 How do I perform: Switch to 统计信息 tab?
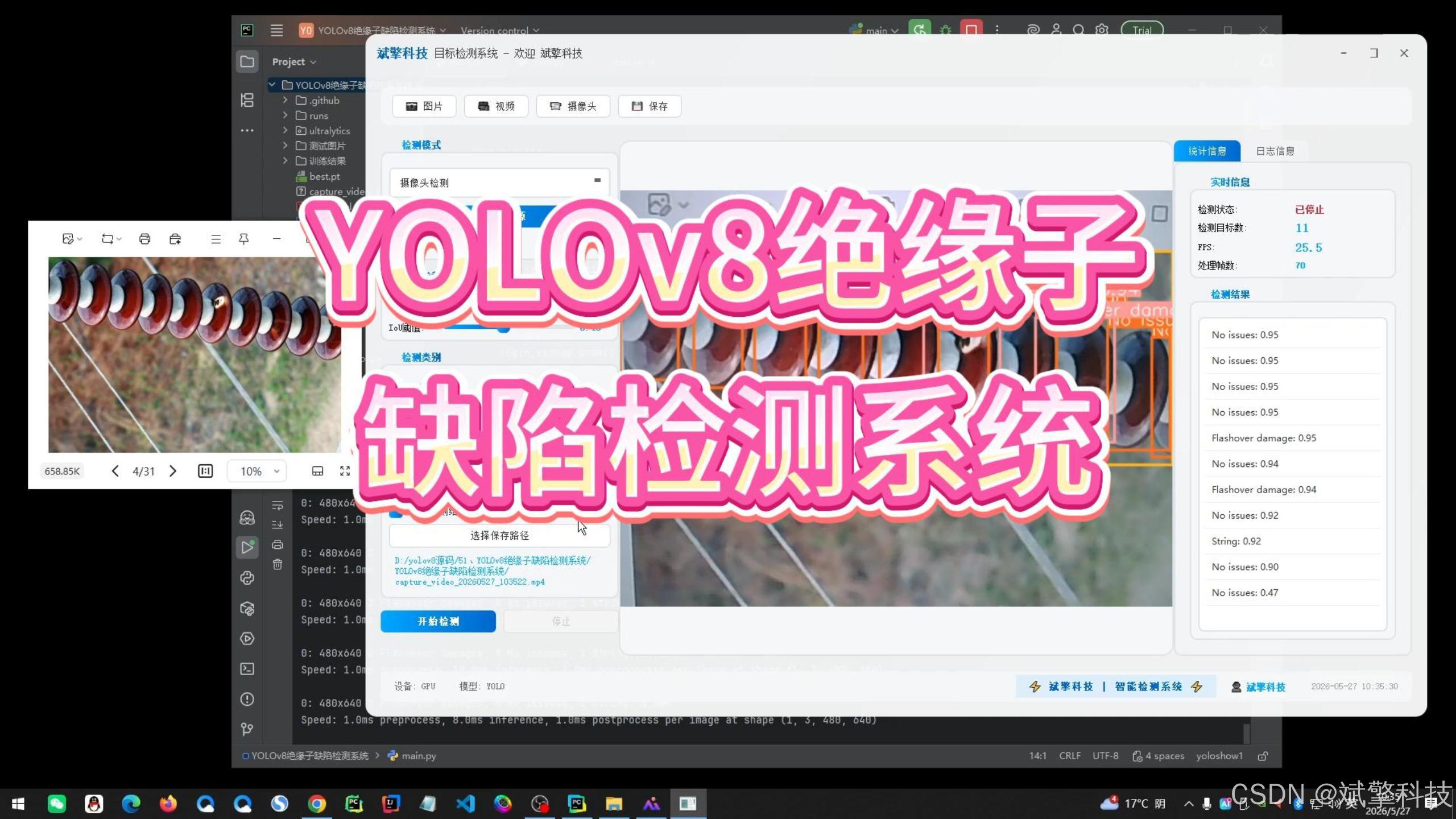1207,151
